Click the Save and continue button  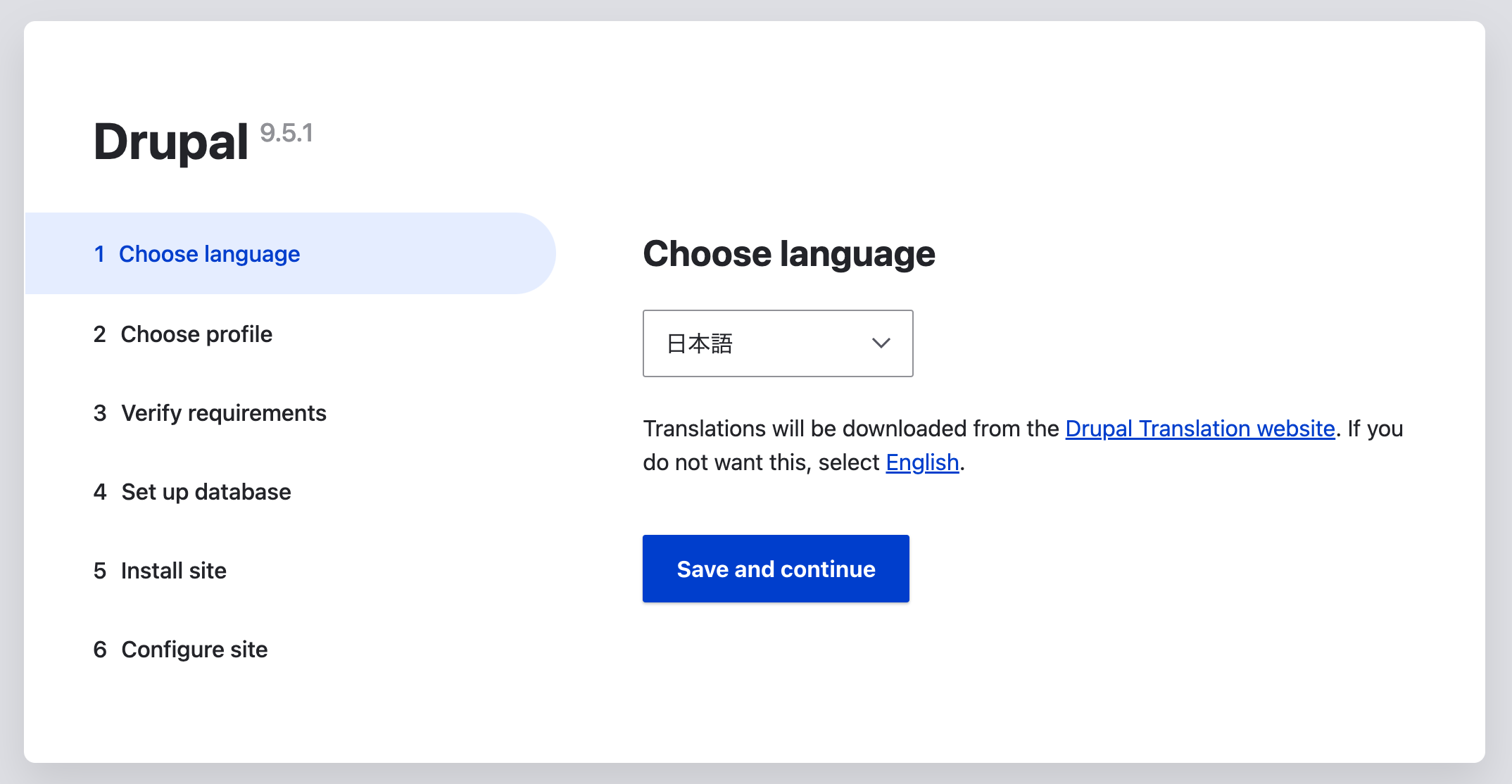coord(776,569)
